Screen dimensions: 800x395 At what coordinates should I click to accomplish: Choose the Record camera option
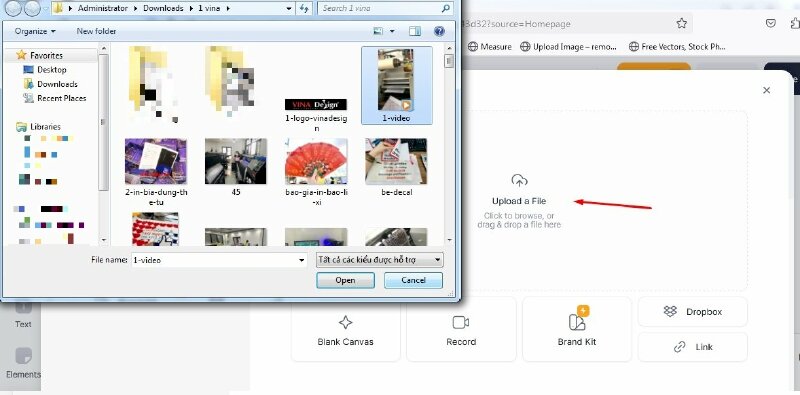[461, 330]
